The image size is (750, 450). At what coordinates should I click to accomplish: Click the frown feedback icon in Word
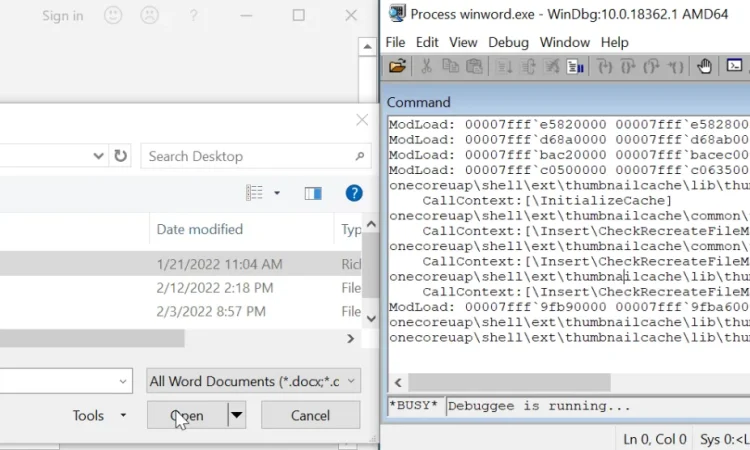click(x=149, y=15)
